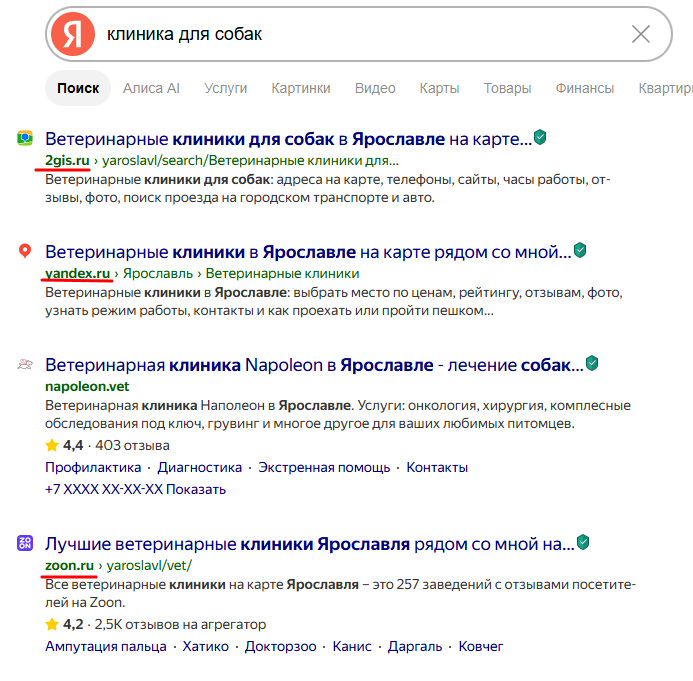Click the Napoleon clinic favicon

25,364
